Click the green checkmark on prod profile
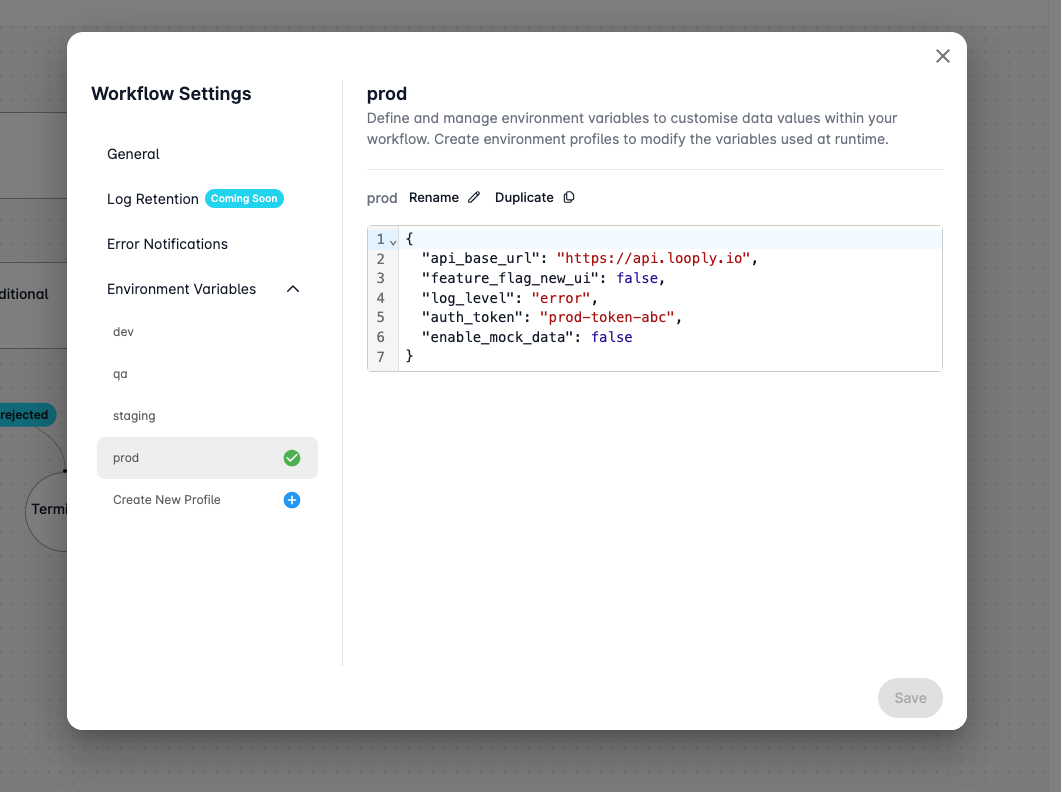The image size is (1061, 792). click(292, 458)
